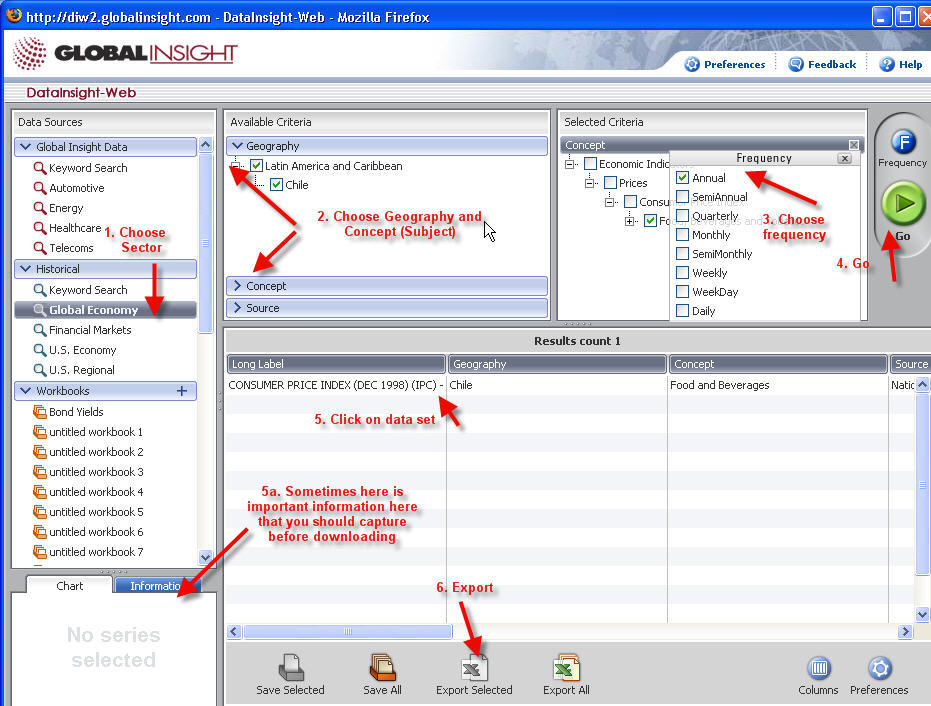Add a workbook with plus icon
Viewport: 931px width, 706px height.
pos(182,391)
